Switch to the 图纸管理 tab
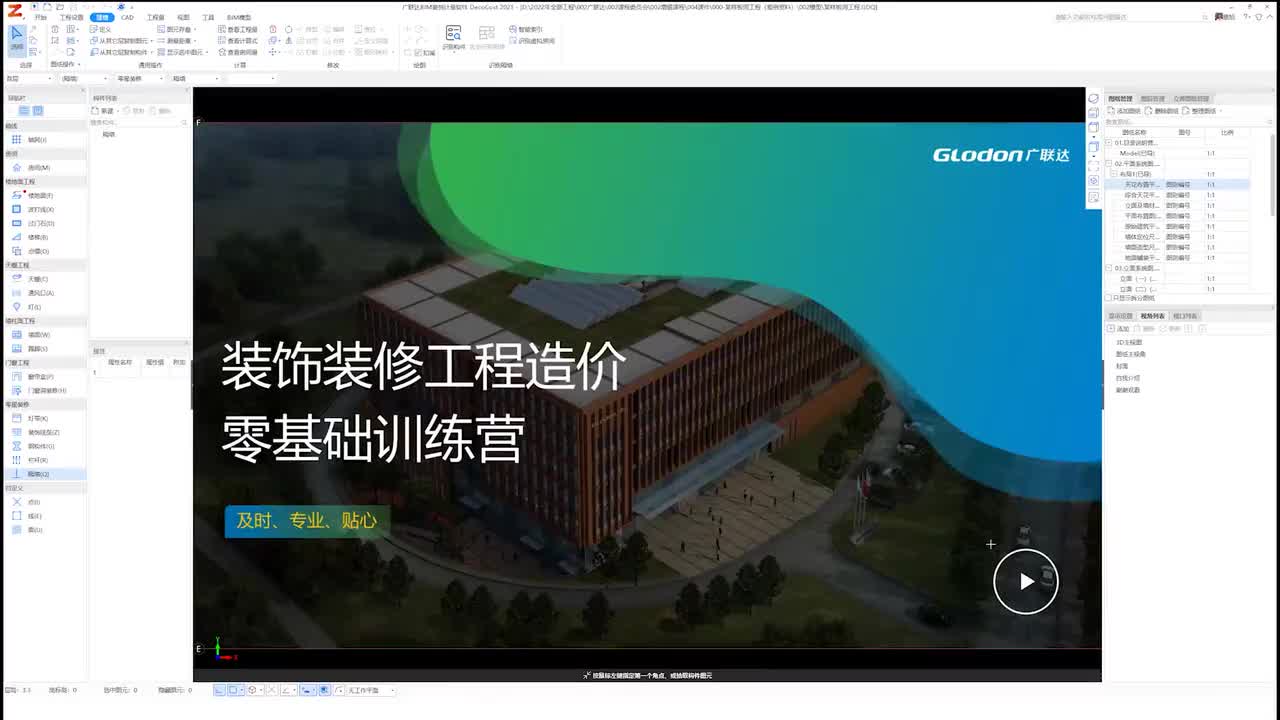Screen dimensions: 1280x720 (x=1120, y=99)
